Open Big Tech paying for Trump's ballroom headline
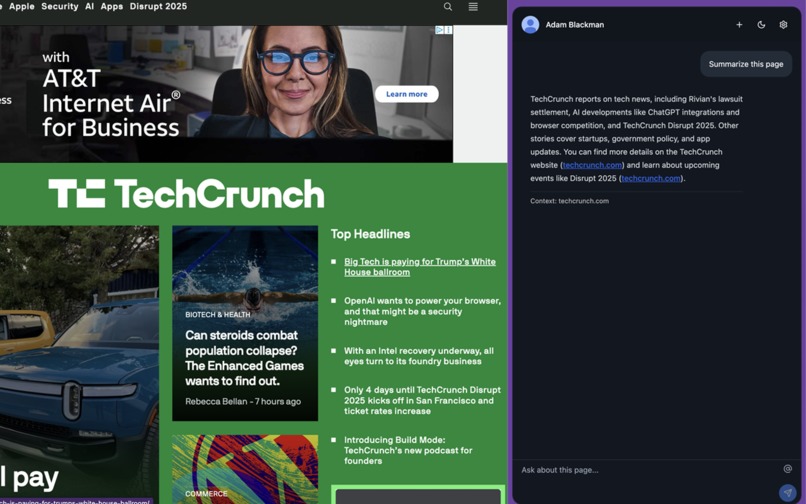806x504 pixels. click(420, 267)
